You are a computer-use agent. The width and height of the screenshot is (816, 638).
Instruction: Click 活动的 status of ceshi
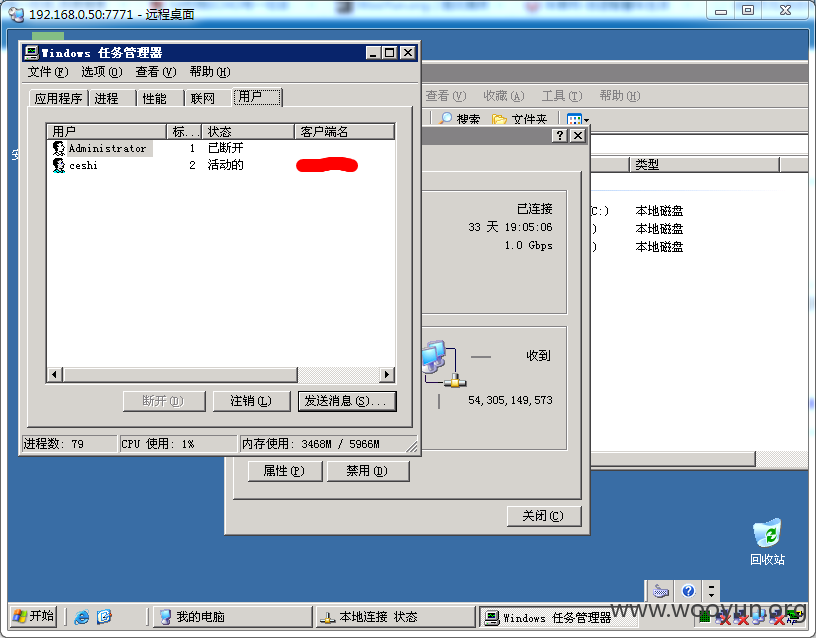[x=225, y=165]
